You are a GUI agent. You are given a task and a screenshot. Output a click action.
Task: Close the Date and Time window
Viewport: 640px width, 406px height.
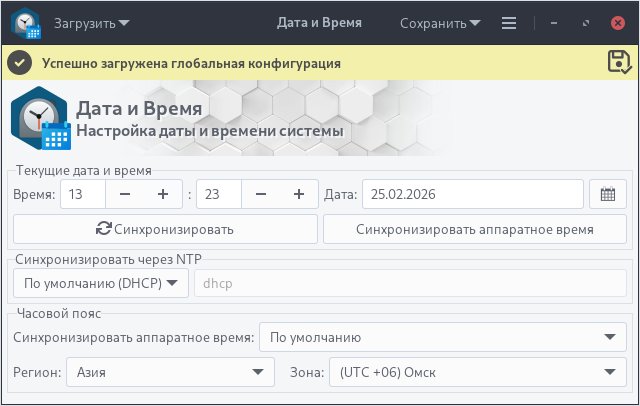618,23
